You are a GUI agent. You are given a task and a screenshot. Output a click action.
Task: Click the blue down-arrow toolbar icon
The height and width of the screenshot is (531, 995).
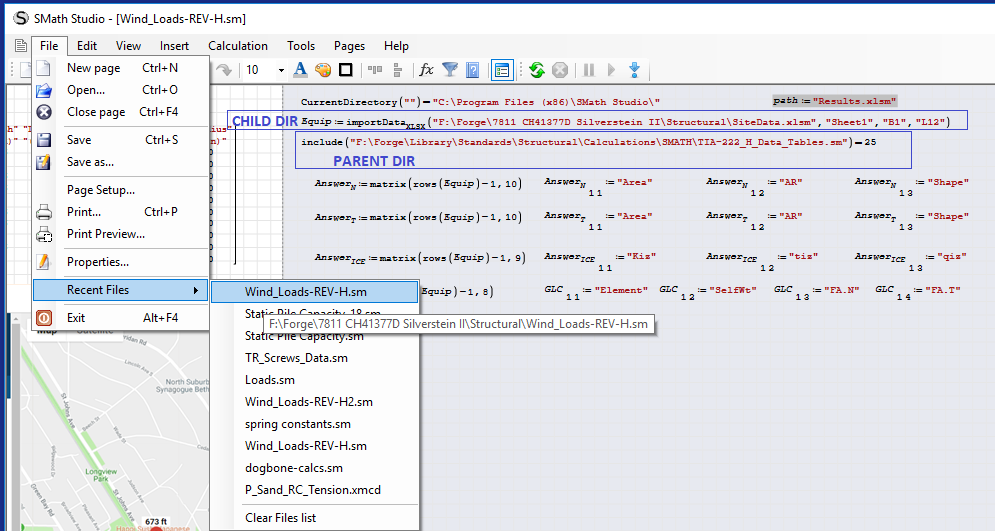pyautogui.click(x=634, y=70)
